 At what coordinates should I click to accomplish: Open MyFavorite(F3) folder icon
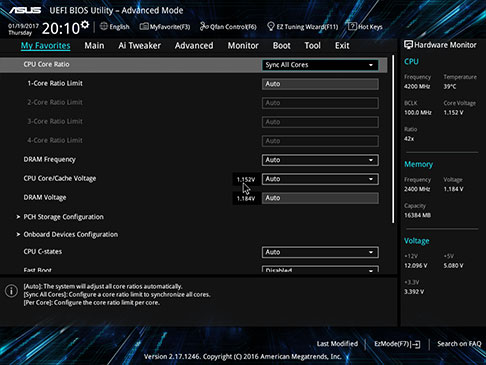pyautogui.click(x=144, y=26)
